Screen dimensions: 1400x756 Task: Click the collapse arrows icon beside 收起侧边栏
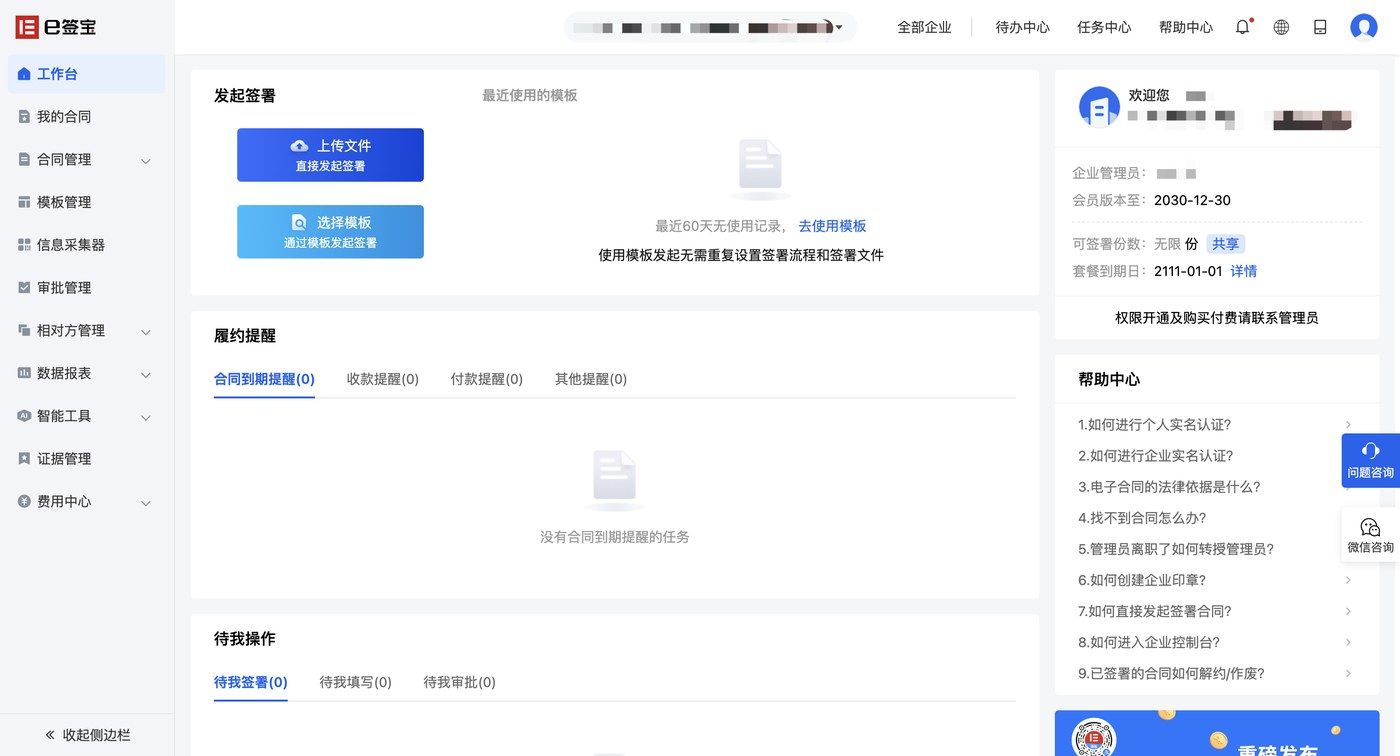point(50,735)
